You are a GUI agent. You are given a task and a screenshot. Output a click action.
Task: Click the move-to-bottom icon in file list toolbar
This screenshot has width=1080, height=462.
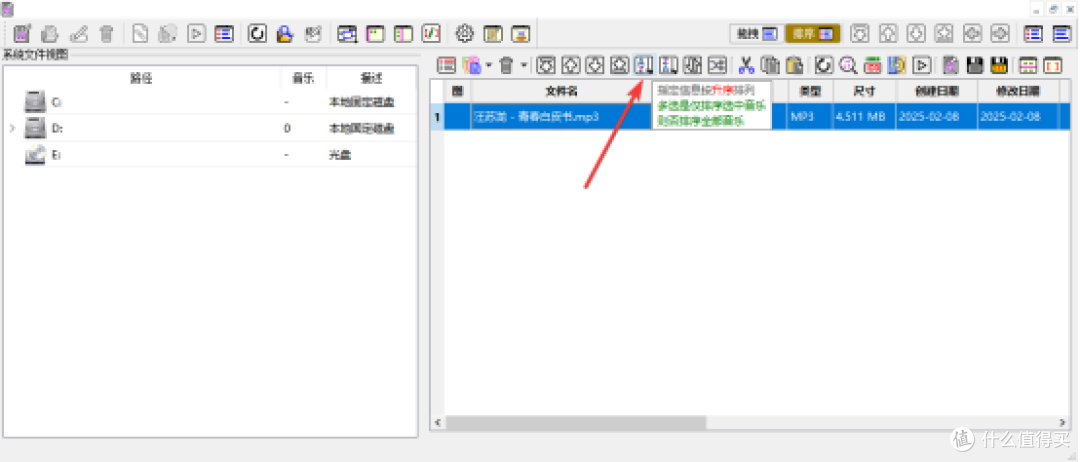click(619, 65)
